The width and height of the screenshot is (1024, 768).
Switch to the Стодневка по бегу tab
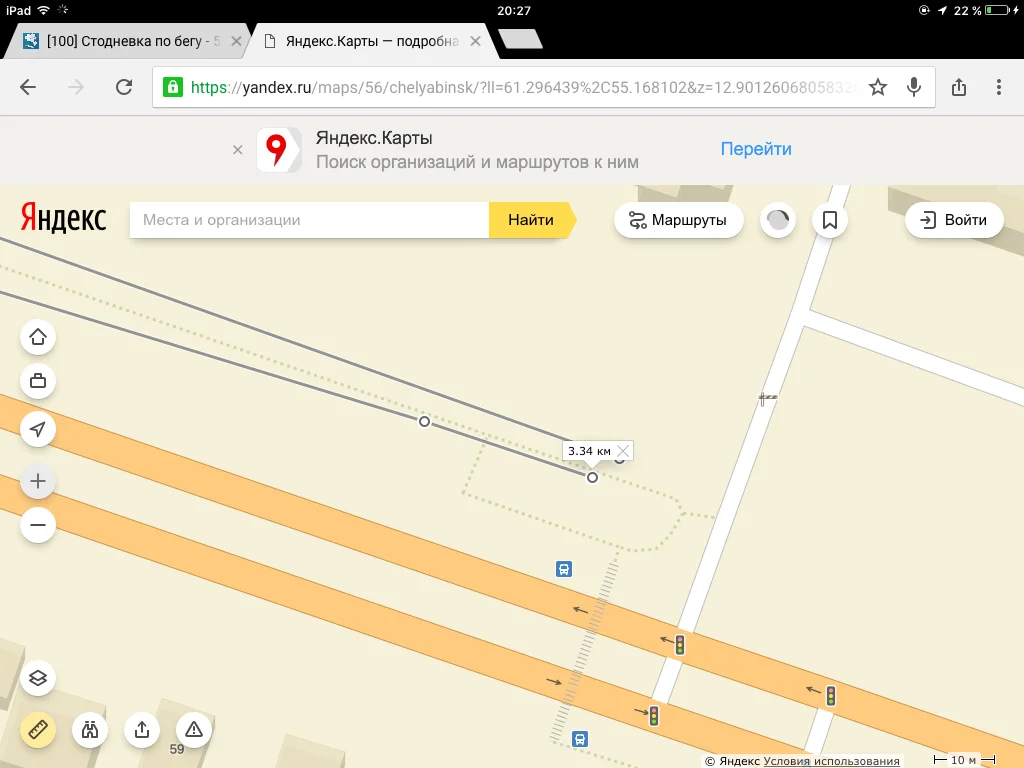125,41
